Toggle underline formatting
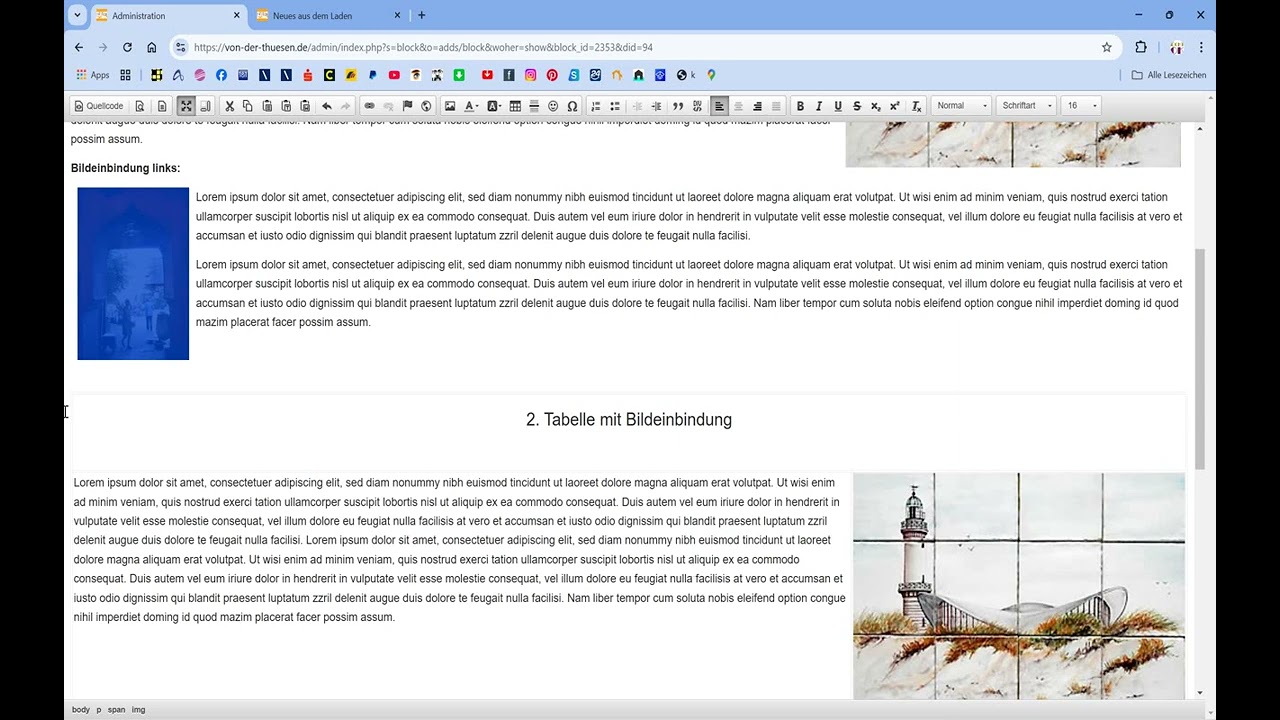 click(x=838, y=106)
